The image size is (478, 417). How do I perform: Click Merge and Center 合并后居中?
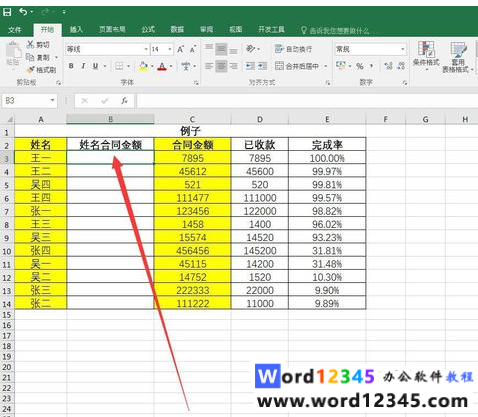(x=297, y=66)
